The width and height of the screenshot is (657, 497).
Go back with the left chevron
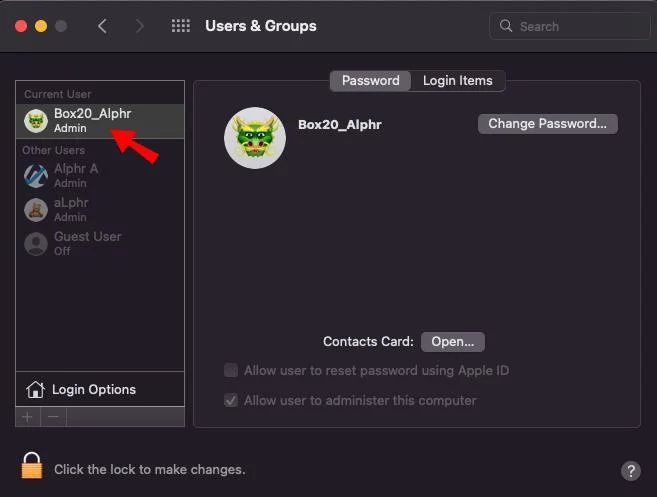click(x=103, y=26)
